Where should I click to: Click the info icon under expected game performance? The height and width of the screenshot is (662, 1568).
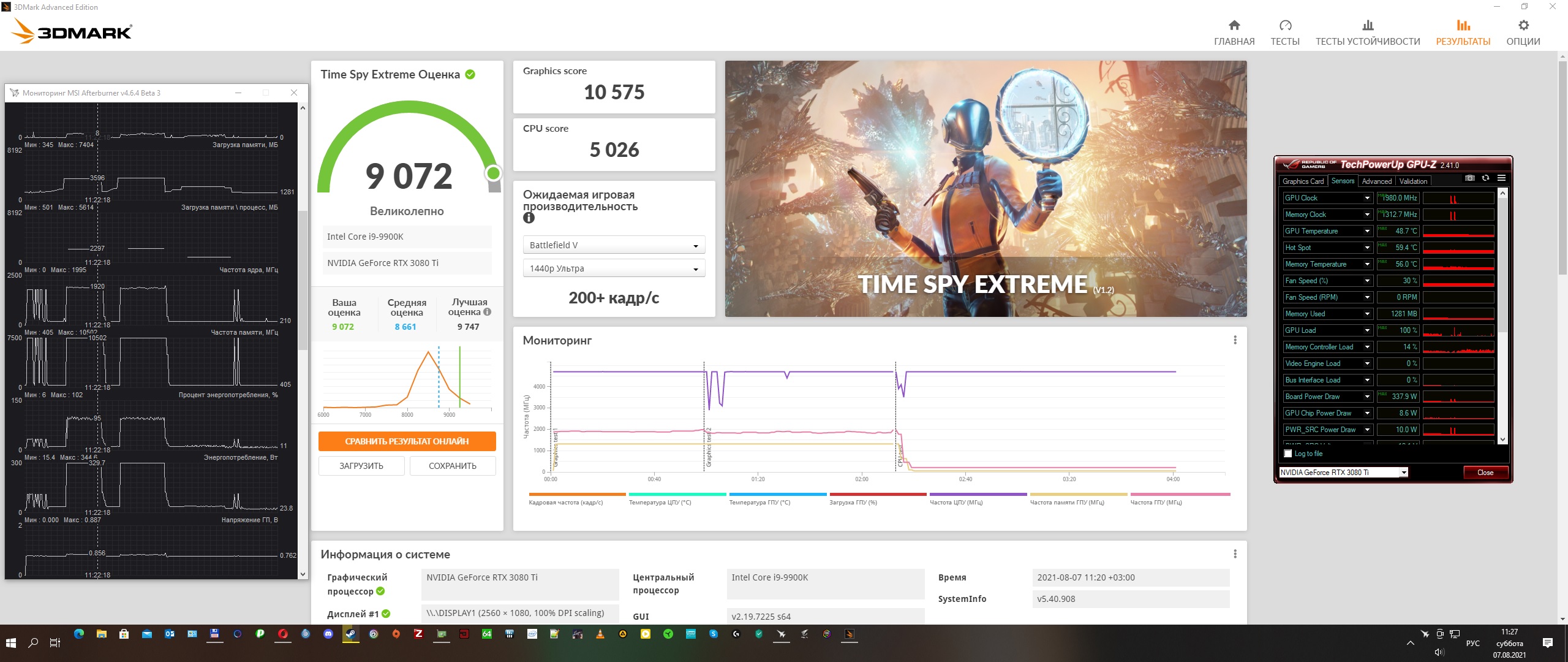(x=529, y=218)
